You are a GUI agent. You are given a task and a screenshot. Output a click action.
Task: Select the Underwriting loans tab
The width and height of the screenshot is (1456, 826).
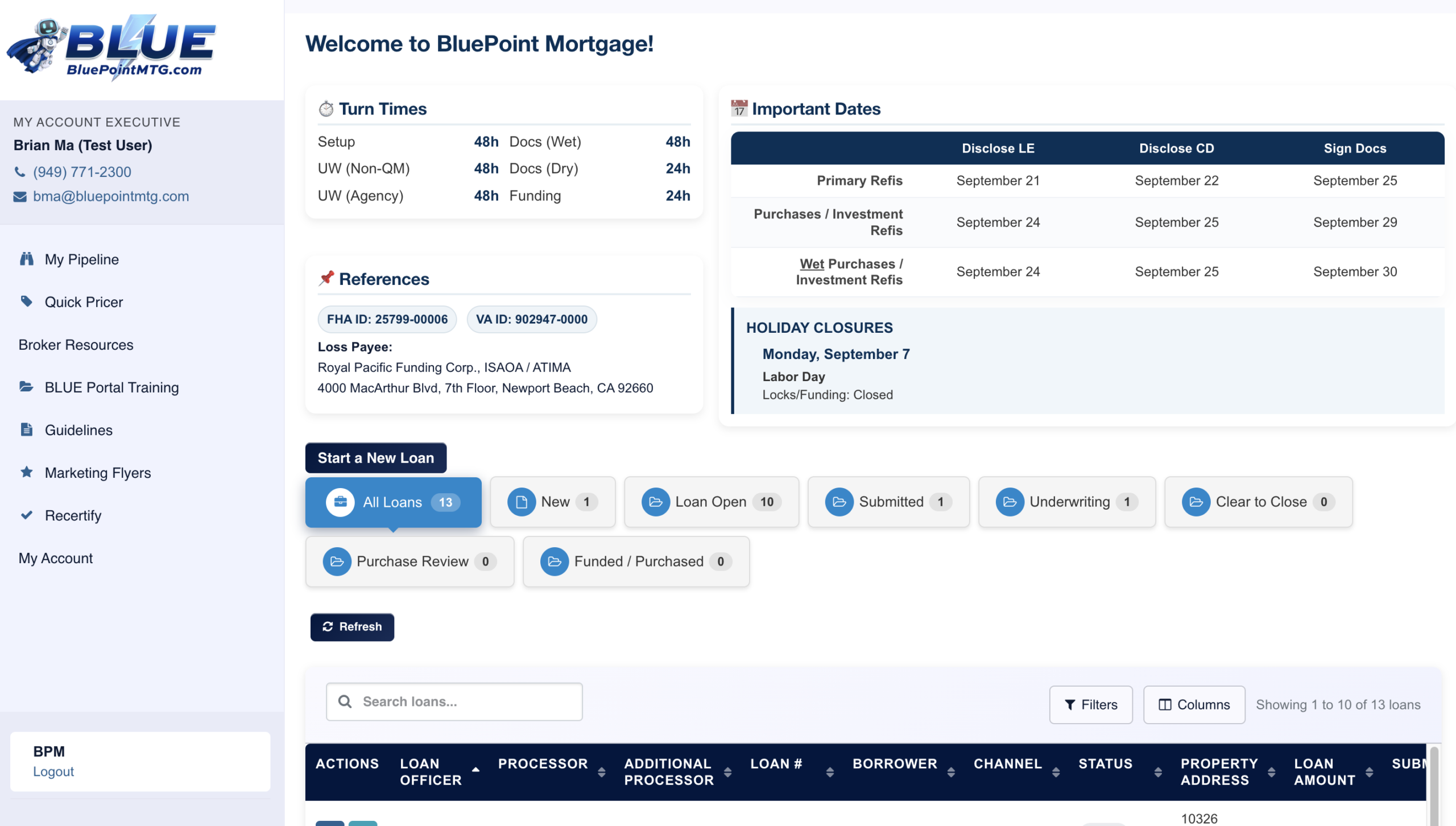click(1066, 502)
